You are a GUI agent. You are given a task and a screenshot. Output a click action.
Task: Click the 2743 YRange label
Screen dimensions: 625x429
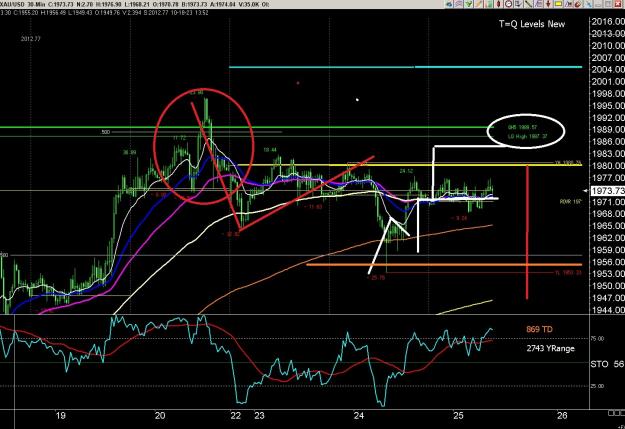(x=550, y=348)
